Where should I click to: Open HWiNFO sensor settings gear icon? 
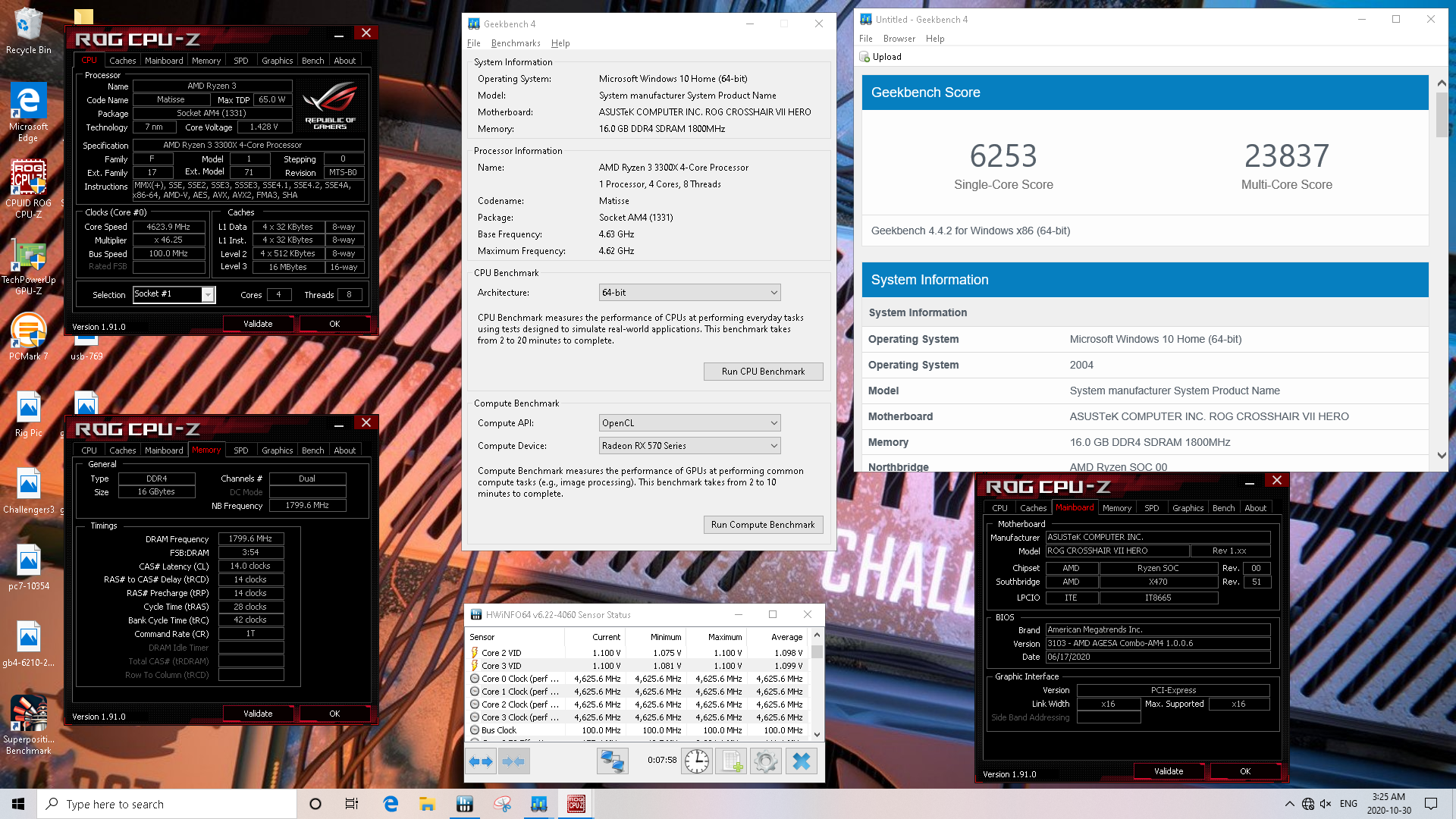click(765, 761)
